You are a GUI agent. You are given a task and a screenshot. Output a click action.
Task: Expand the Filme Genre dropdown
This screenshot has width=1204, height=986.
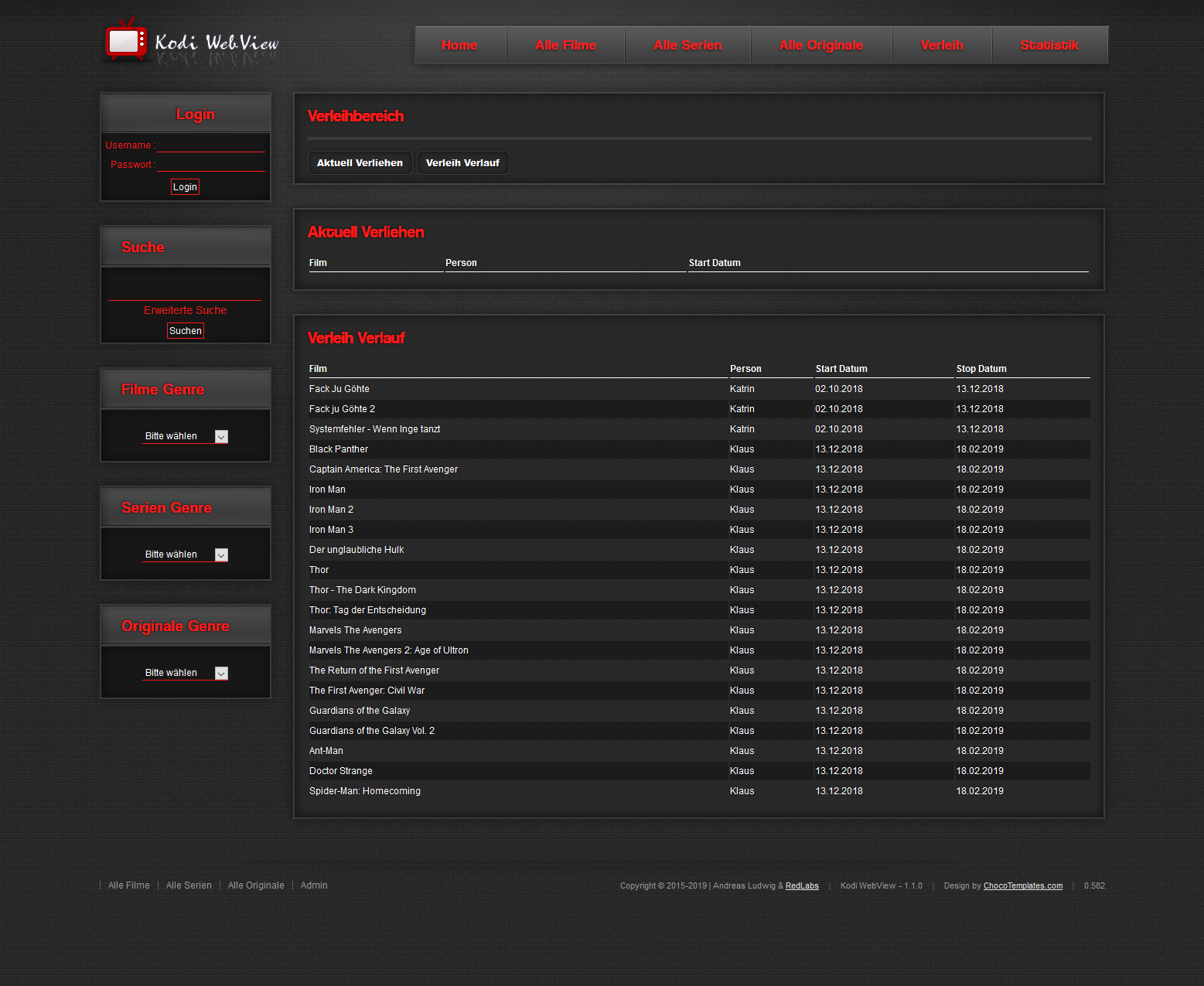(x=185, y=436)
